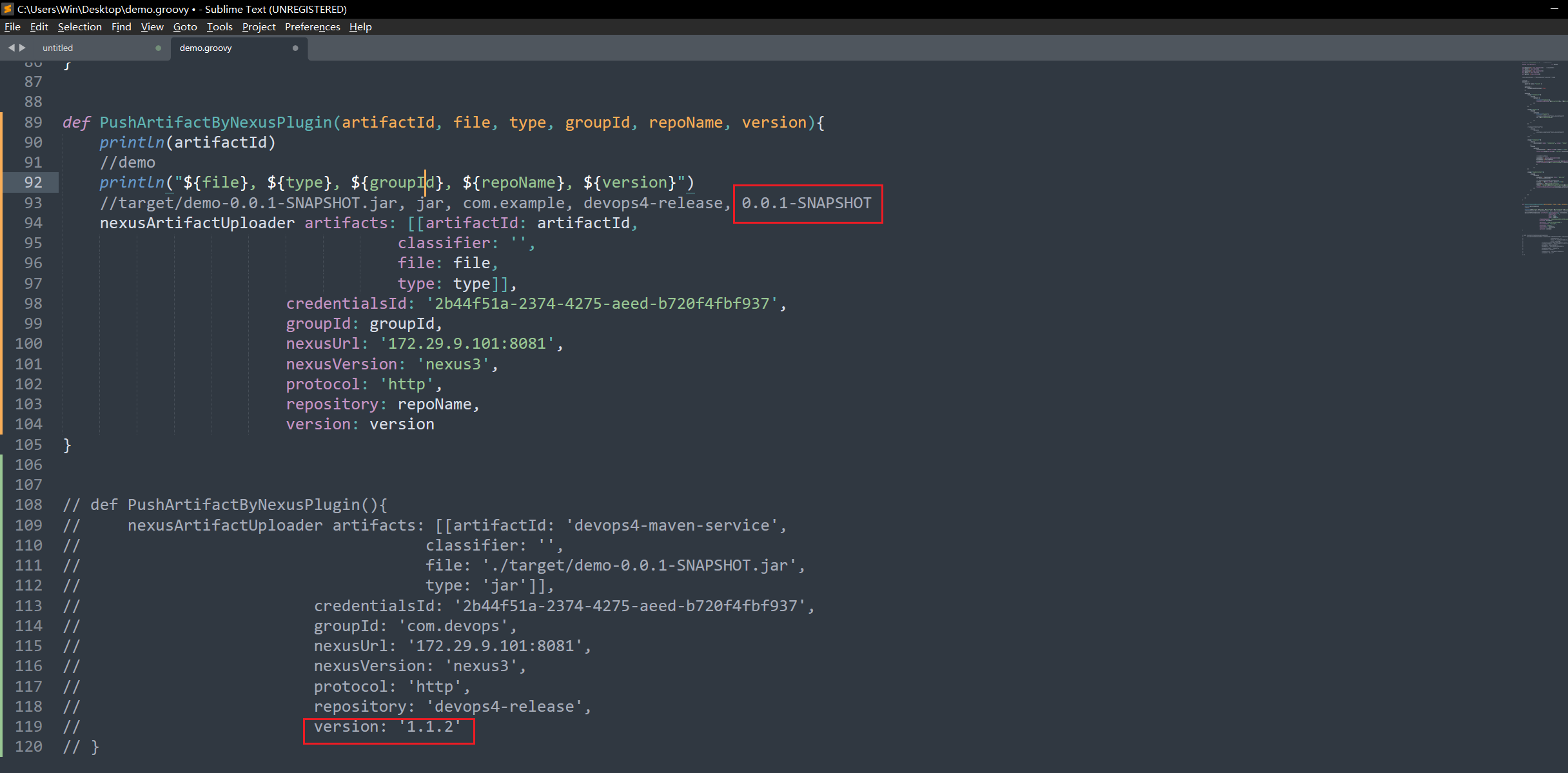Switch to the demo.groovy tab
The width and height of the screenshot is (1568, 773).
(x=239, y=48)
